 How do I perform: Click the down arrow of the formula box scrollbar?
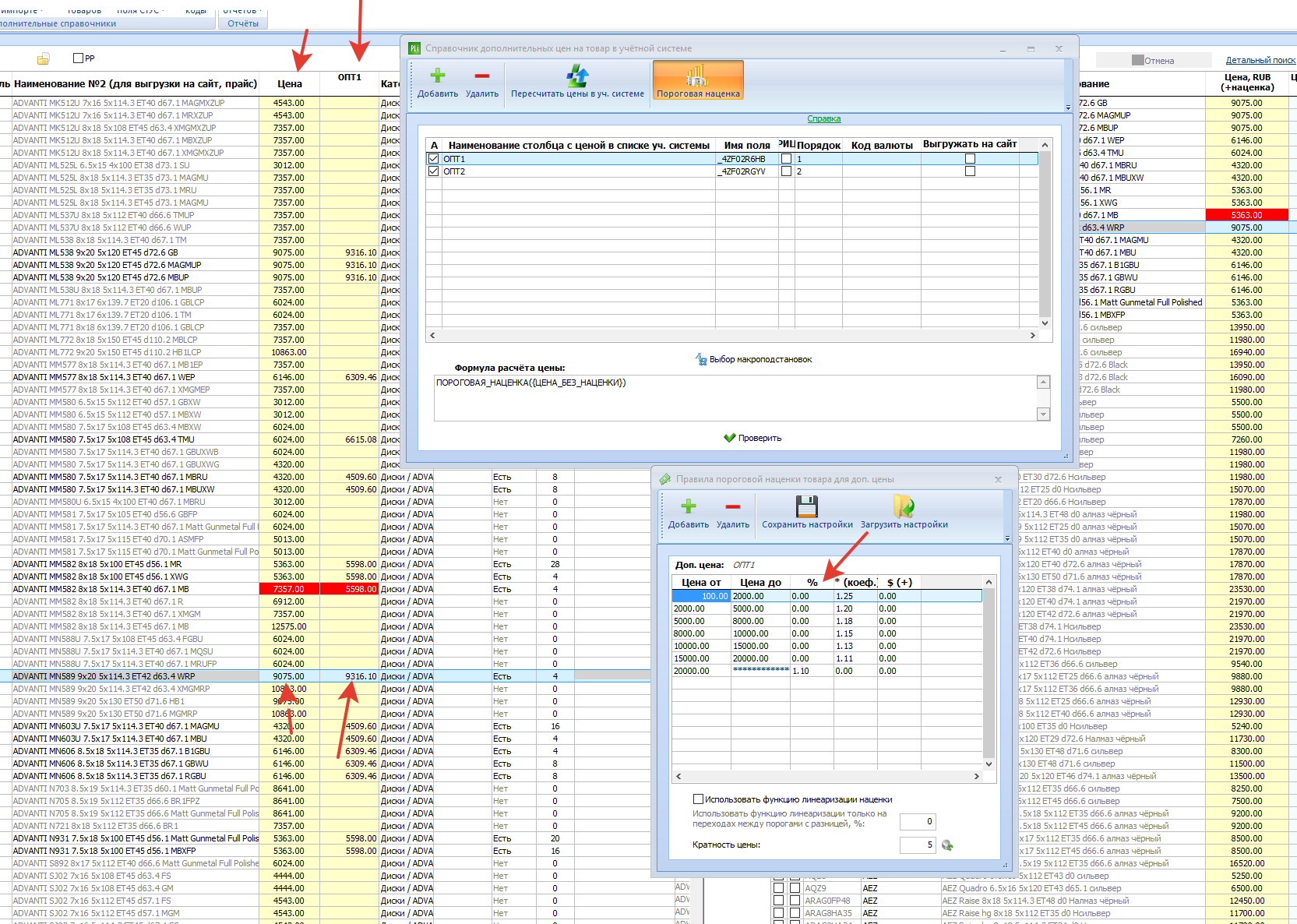(1044, 414)
